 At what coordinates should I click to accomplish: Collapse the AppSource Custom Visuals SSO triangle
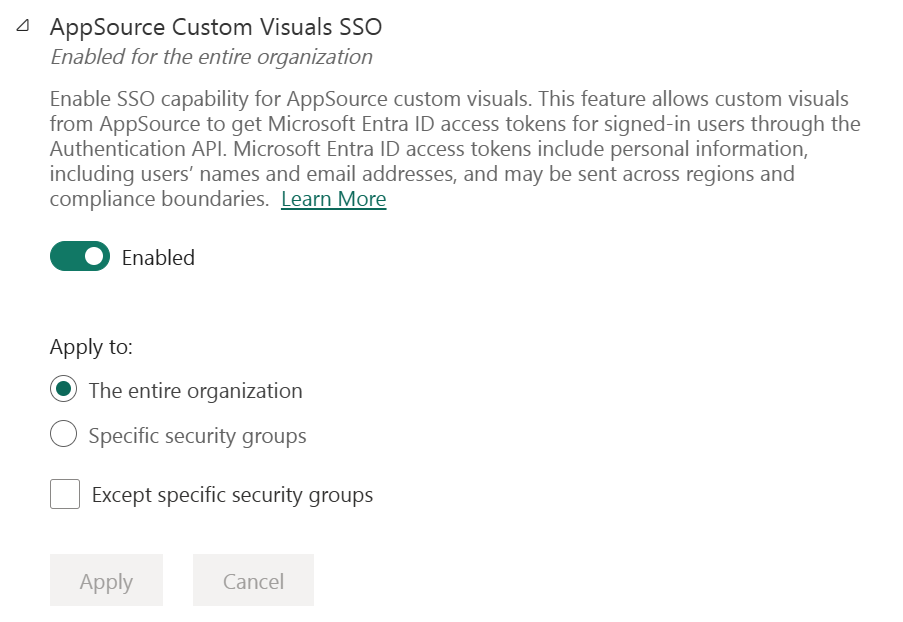click(x=23, y=27)
